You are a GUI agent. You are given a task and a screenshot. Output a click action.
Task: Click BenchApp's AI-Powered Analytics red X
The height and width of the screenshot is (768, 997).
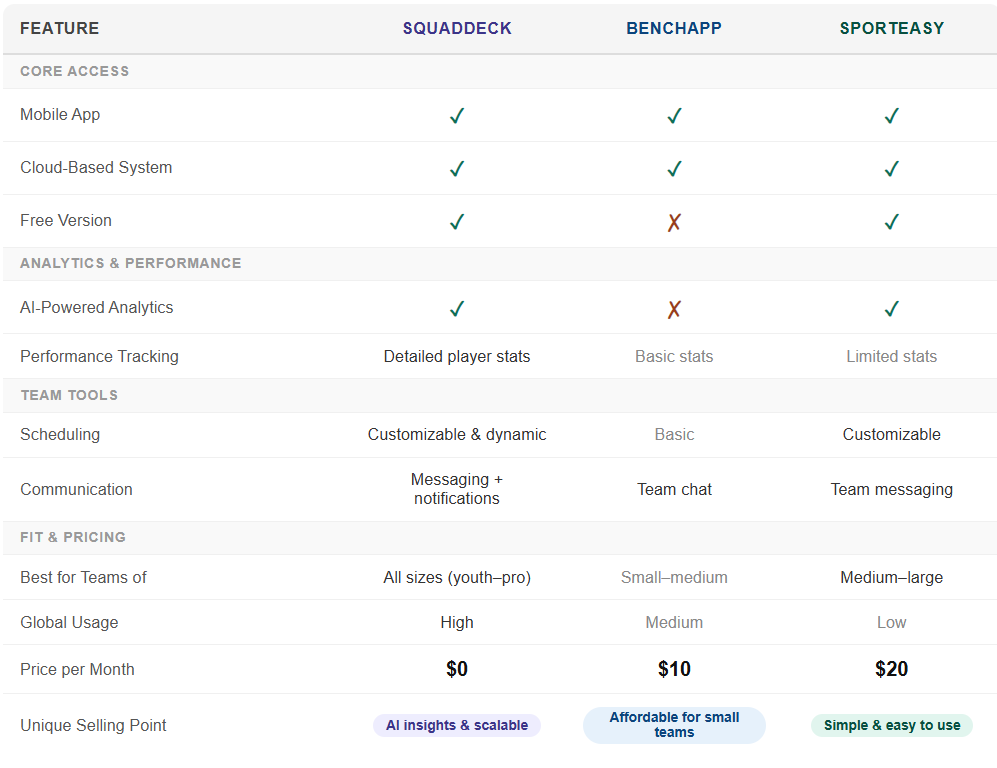pos(674,309)
